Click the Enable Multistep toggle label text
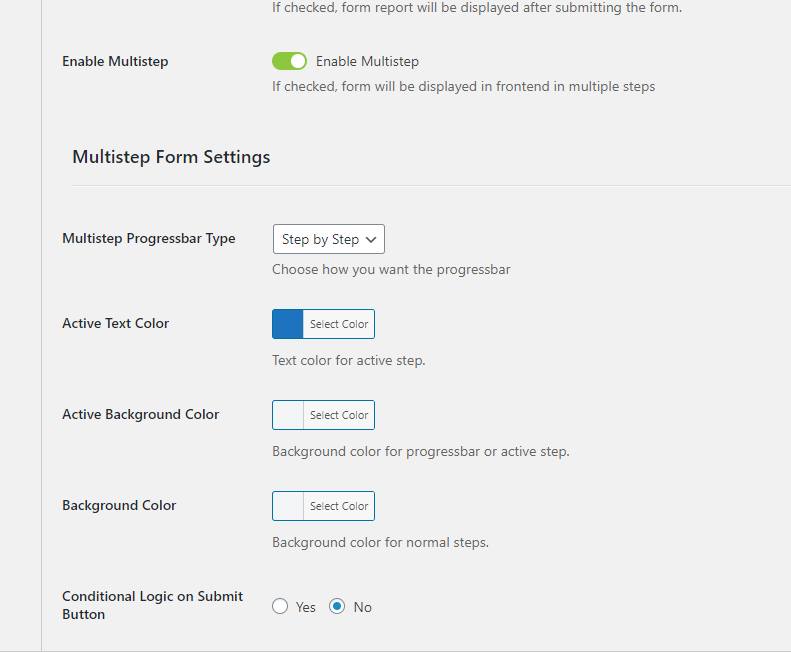The width and height of the screenshot is (791, 652). (x=367, y=61)
